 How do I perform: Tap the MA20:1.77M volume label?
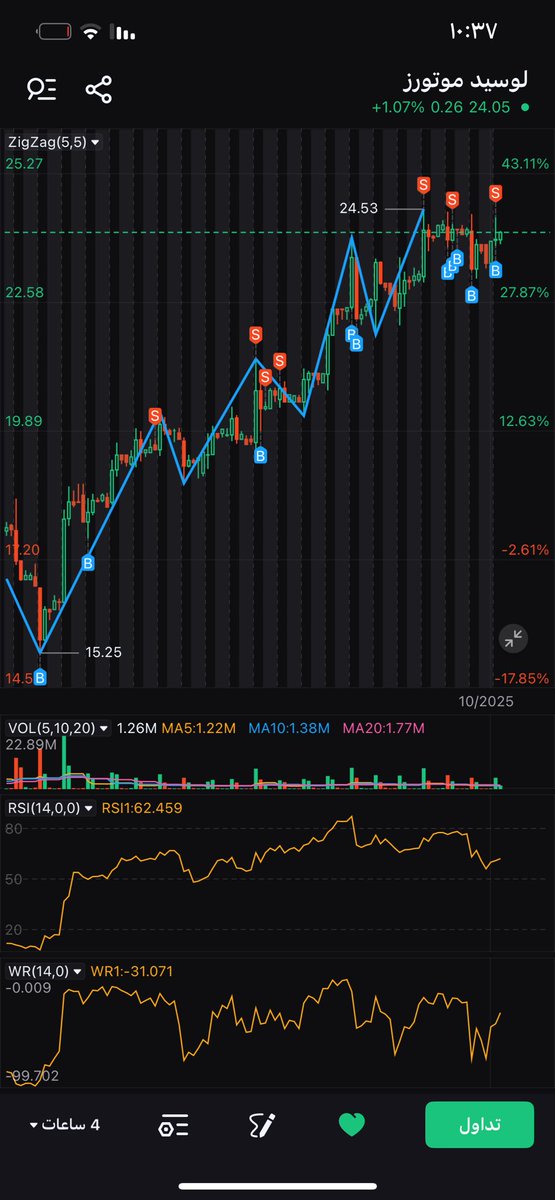pos(383,728)
